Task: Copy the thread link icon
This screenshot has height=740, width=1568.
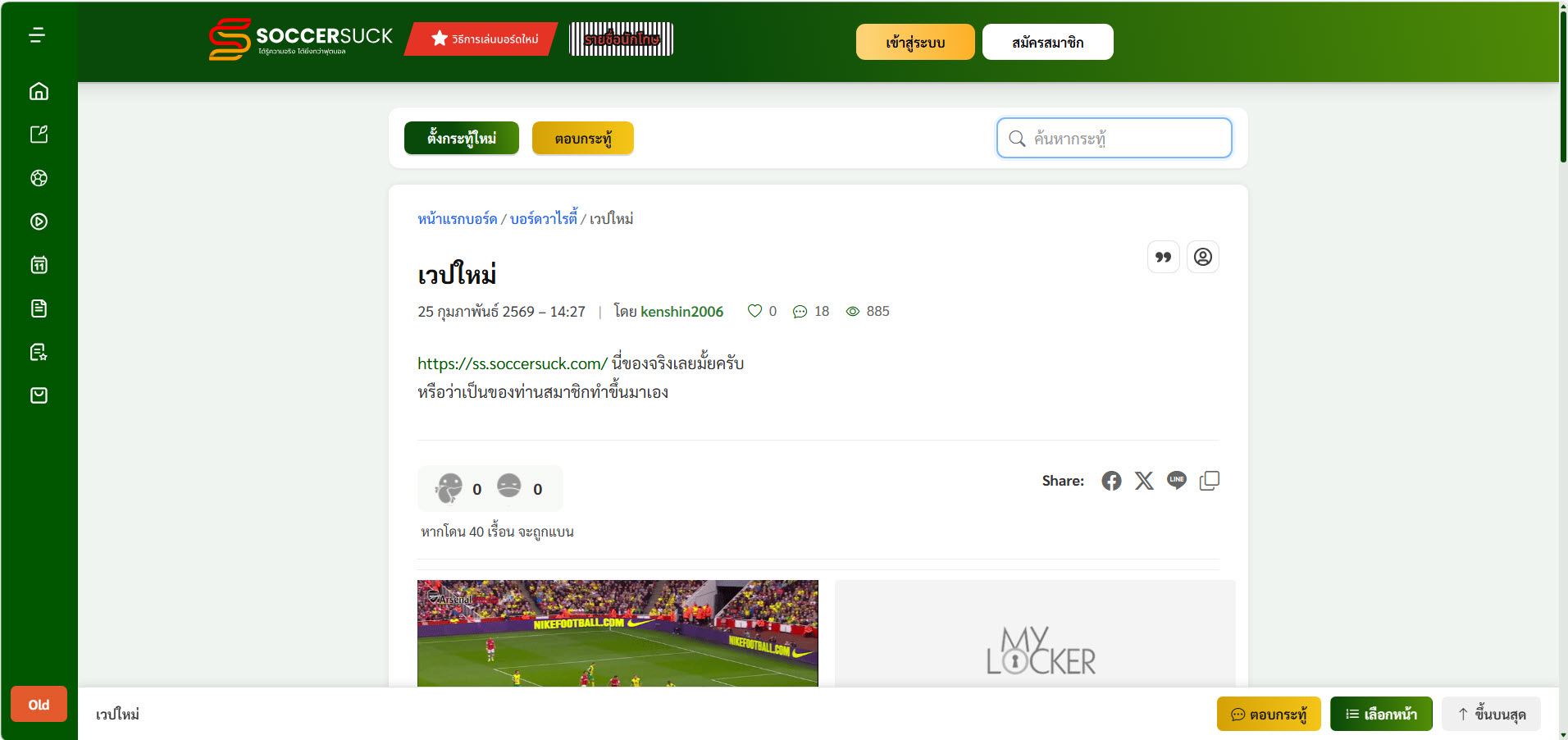Action: [x=1209, y=481]
